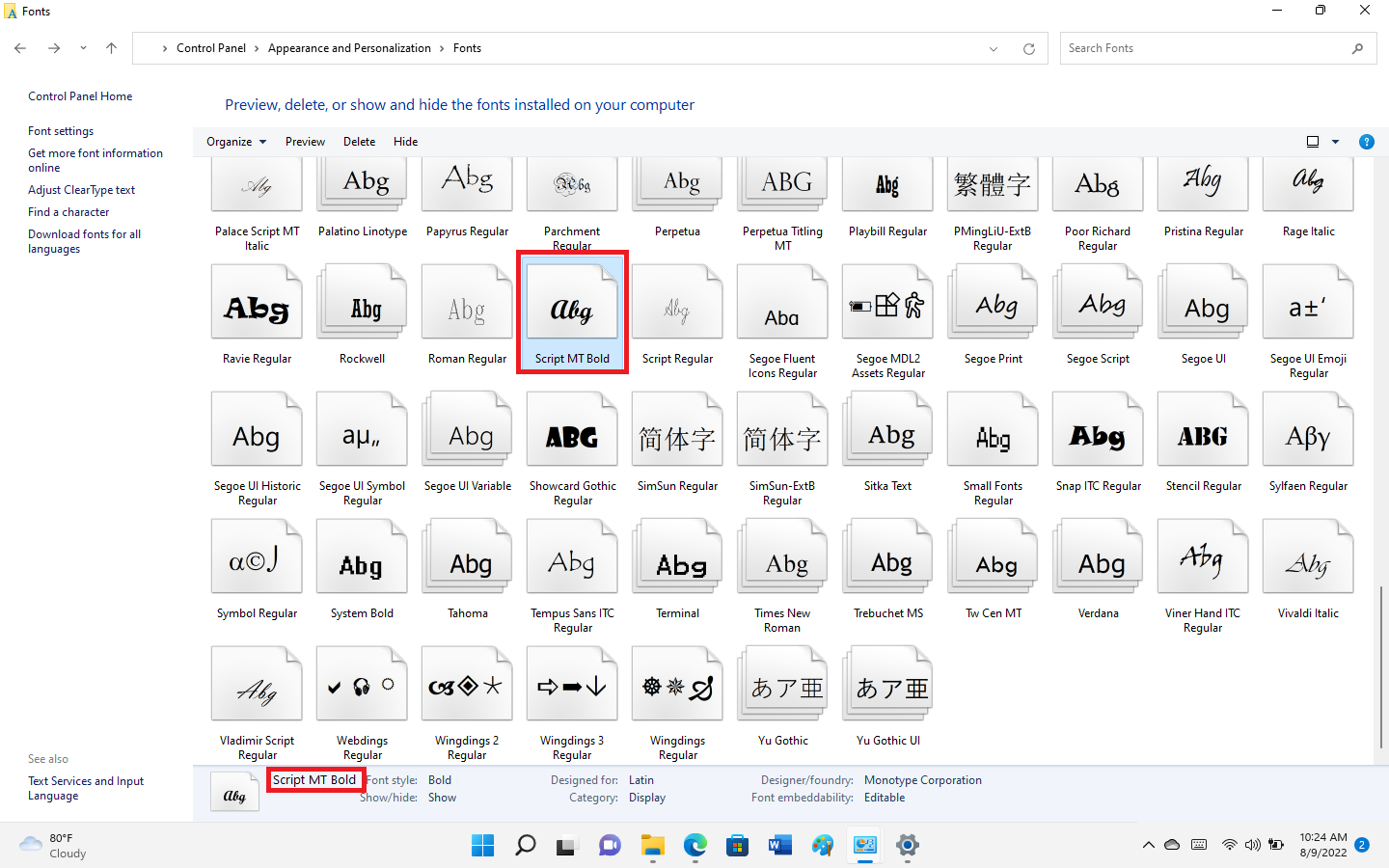Open Microsoft Edge from taskbar
The width and height of the screenshot is (1389, 868).
tap(694, 846)
